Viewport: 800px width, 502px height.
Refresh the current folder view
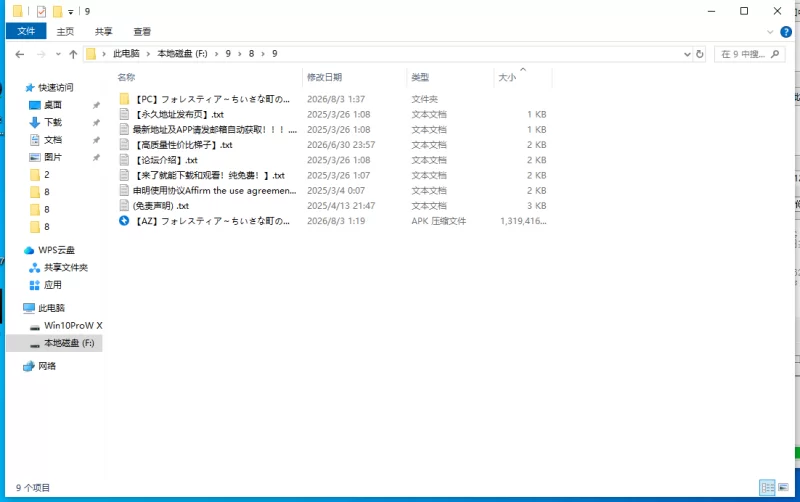[699, 54]
